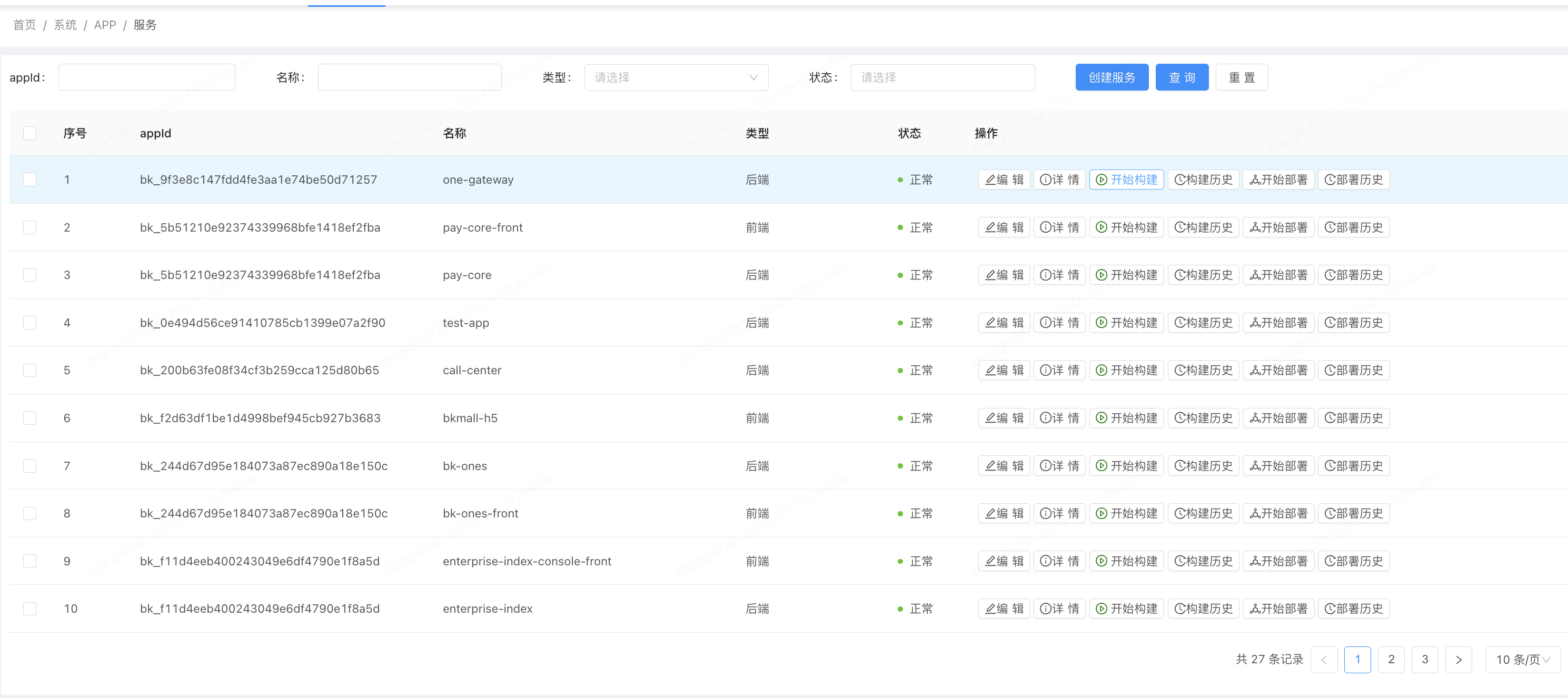The width and height of the screenshot is (1568, 698).
Task: Navigate to APP breadcrumb
Action: click(105, 25)
